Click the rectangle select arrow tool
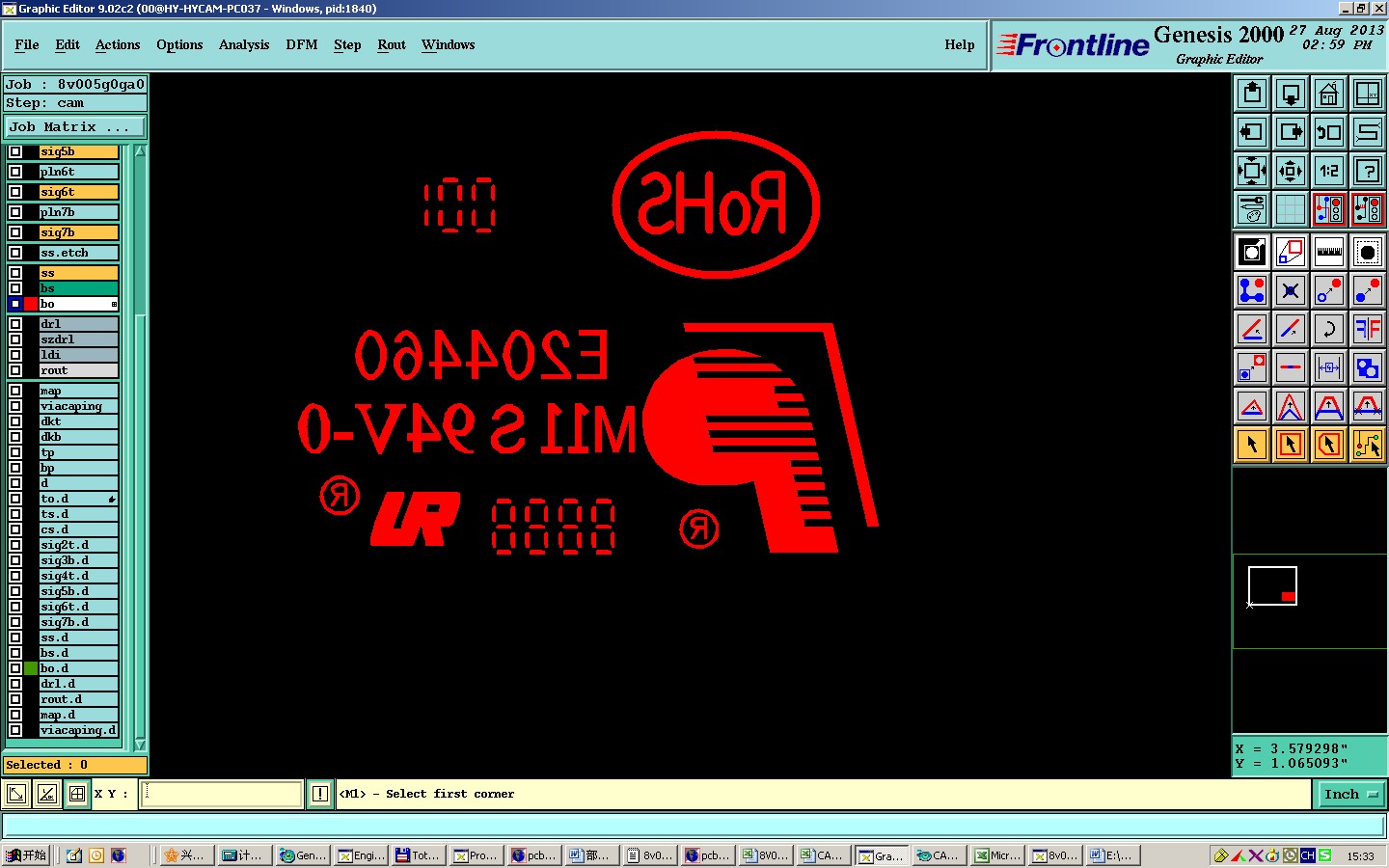Screen dimensions: 1389x868 [x=1291, y=445]
